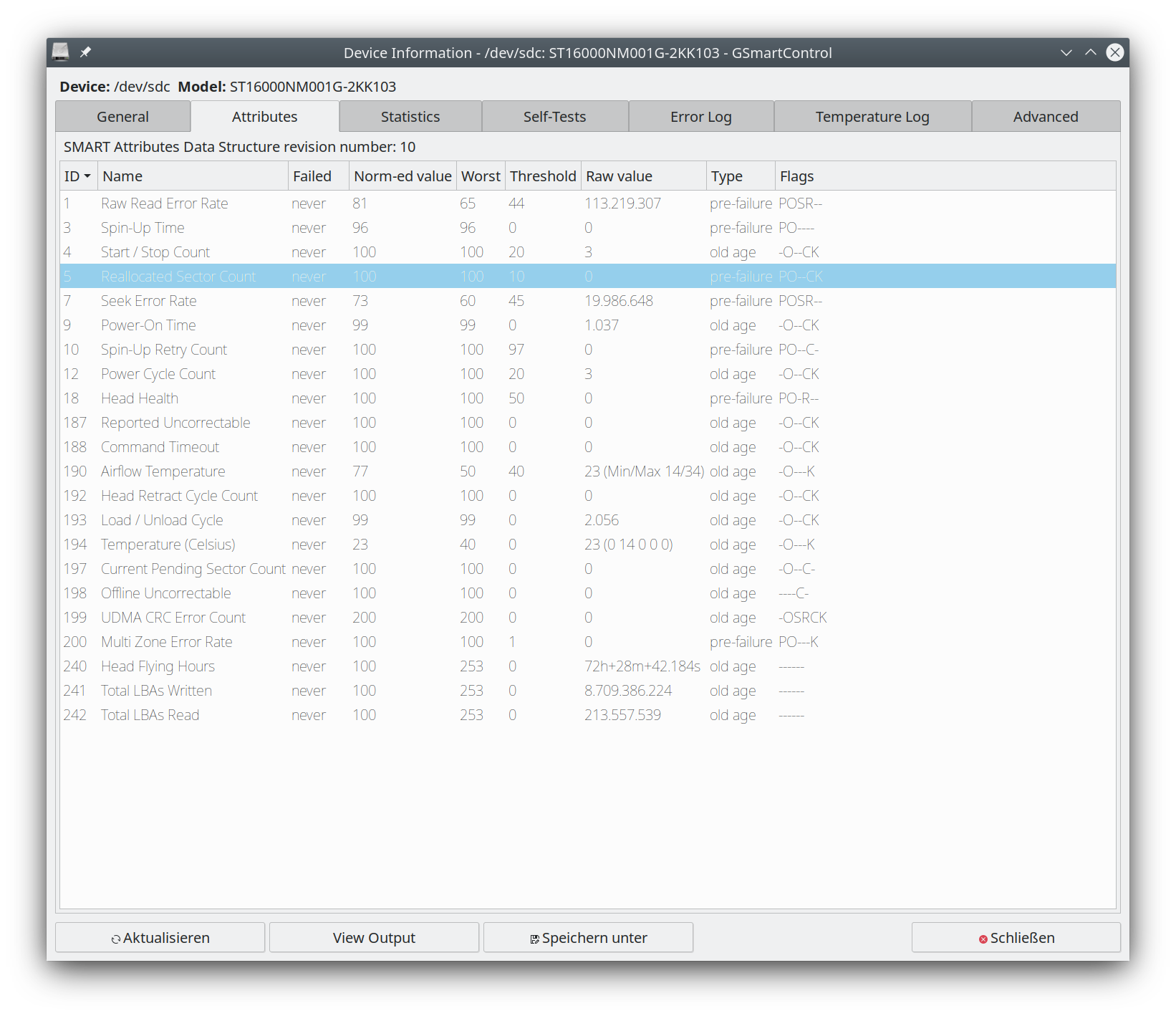The width and height of the screenshot is (1176, 1016).
Task: Select the Head Retract Cycle Count row
Action: [x=587, y=496]
